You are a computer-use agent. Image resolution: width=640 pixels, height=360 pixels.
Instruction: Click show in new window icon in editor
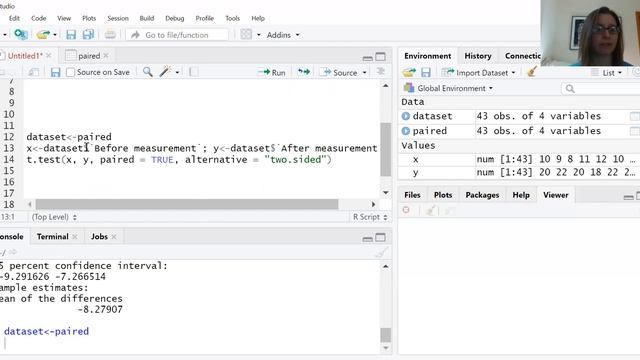33,72
